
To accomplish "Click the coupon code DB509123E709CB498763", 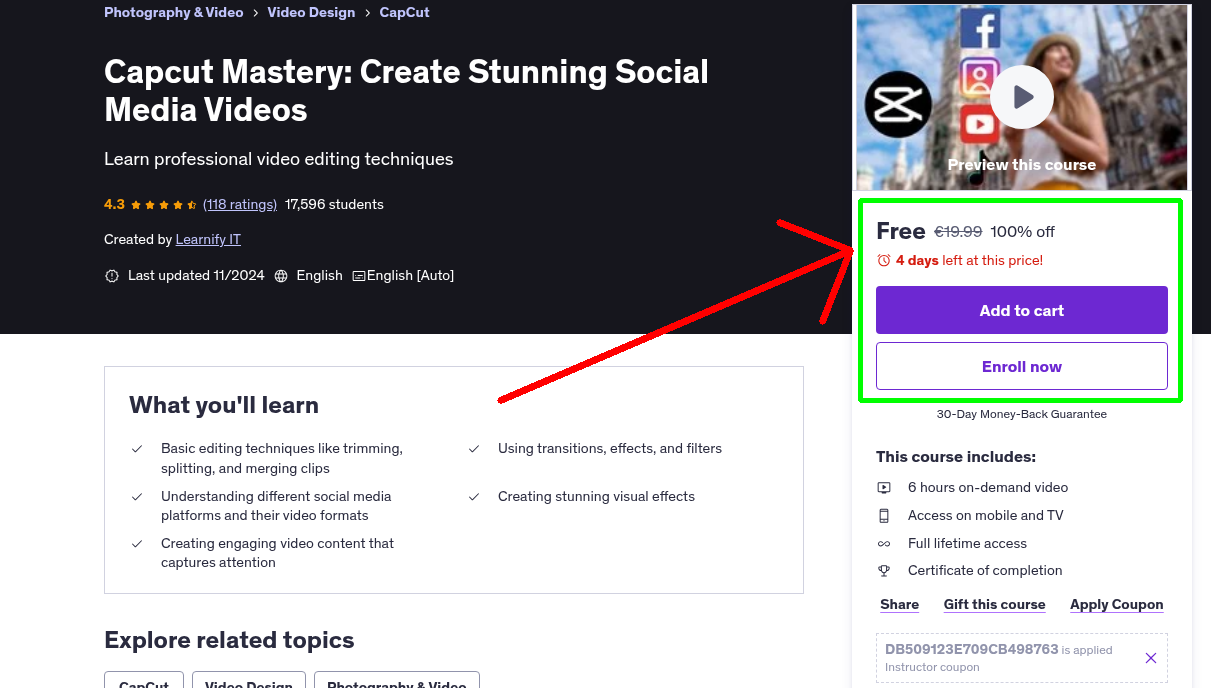I will 972,649.
